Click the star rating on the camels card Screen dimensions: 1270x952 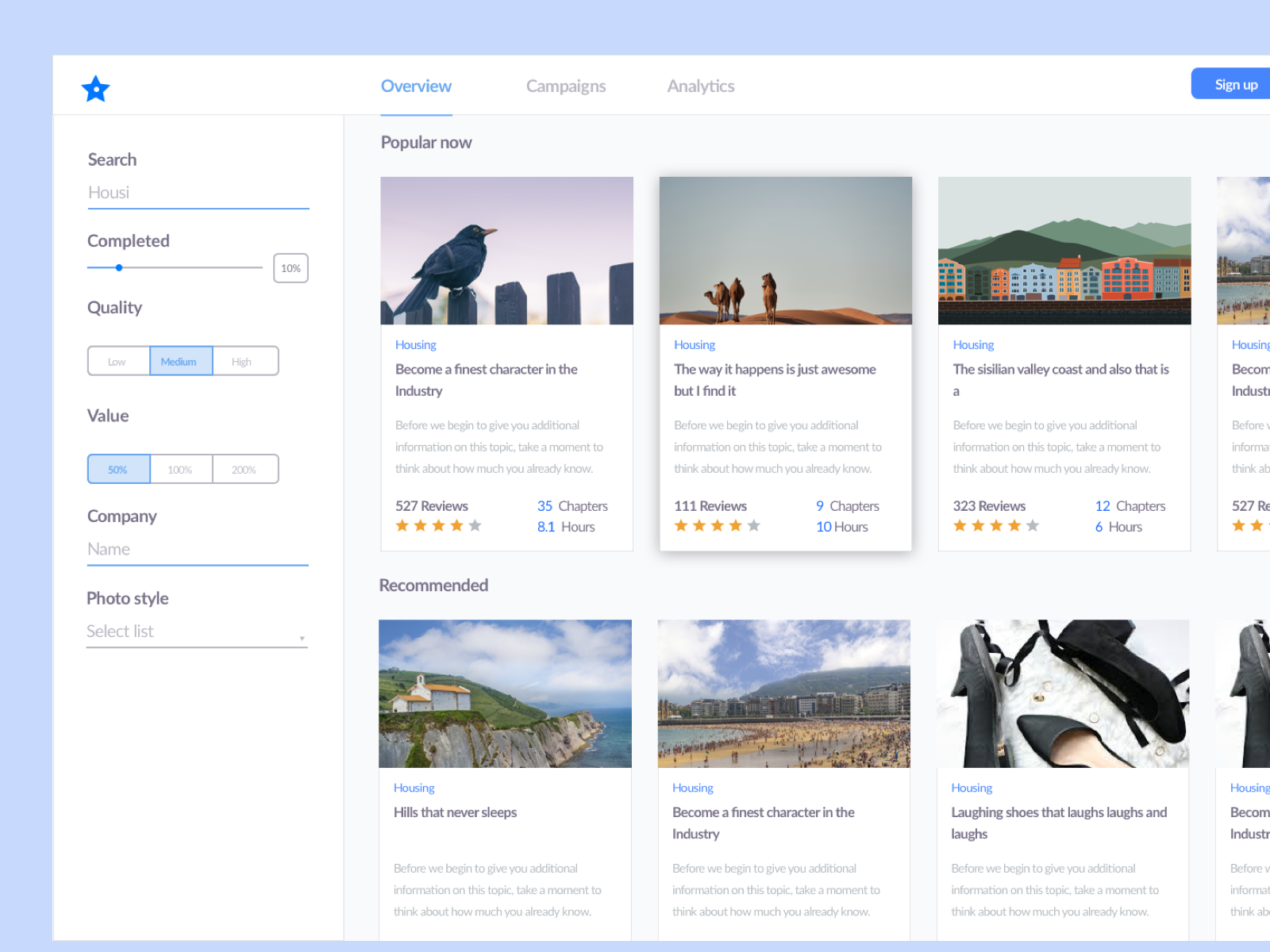tap(716, 525)
